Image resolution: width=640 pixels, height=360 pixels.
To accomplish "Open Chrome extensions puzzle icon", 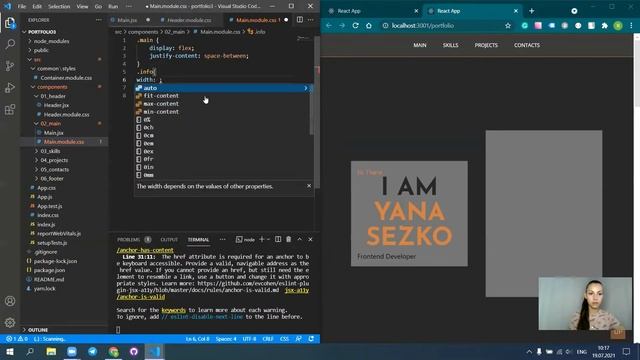I will click(x=604, y=25).
